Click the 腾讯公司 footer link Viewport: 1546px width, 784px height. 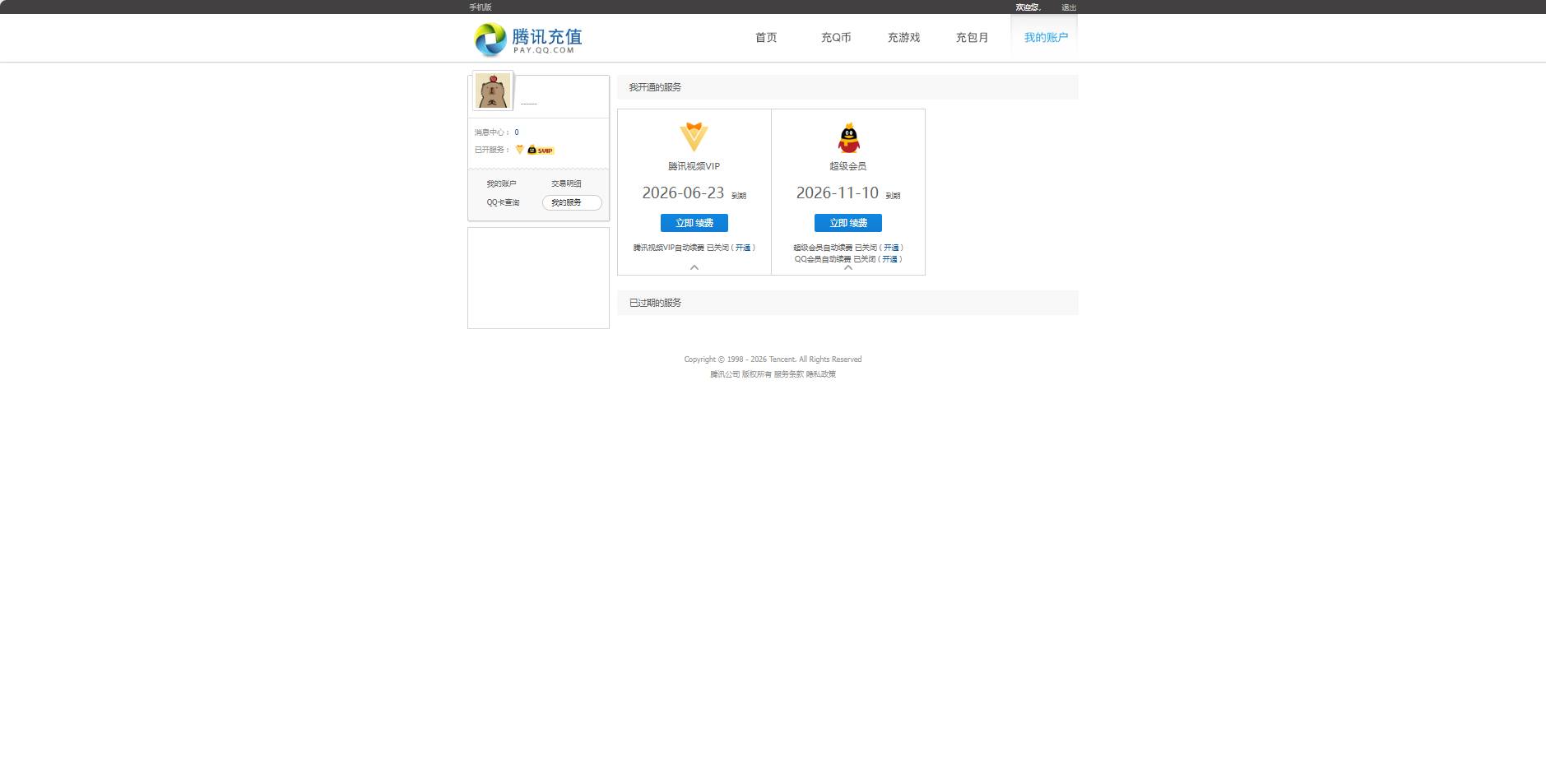(725, 374)
